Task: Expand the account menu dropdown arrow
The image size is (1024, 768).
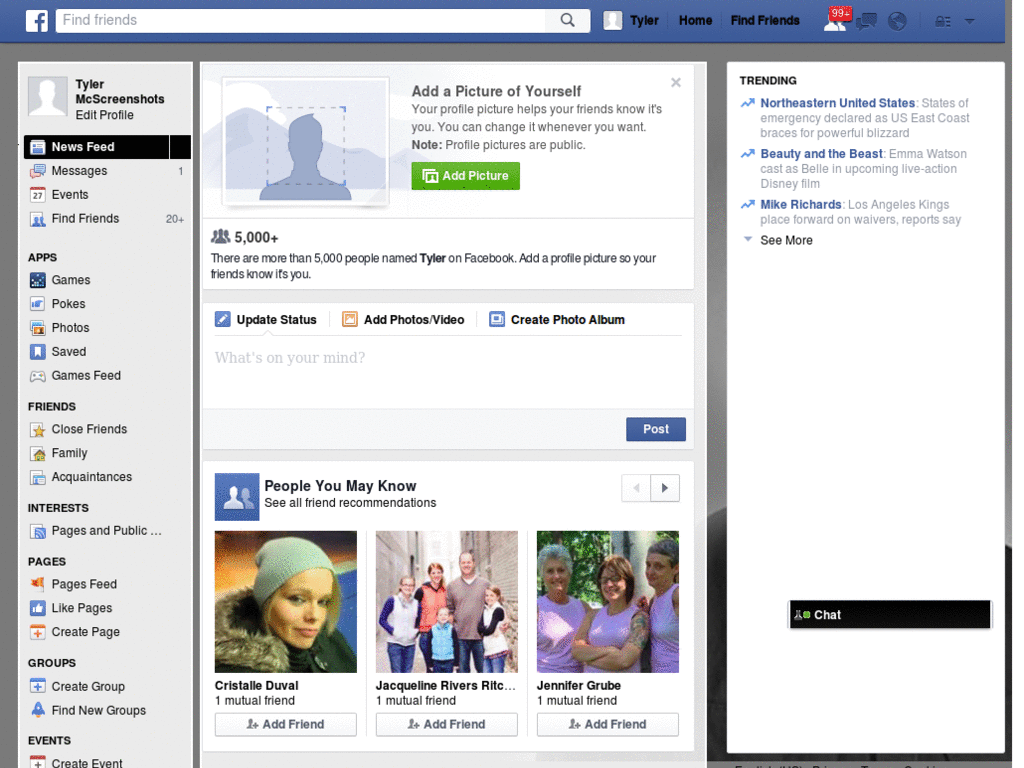Action: pyautogui.click(x=970, y=22)
